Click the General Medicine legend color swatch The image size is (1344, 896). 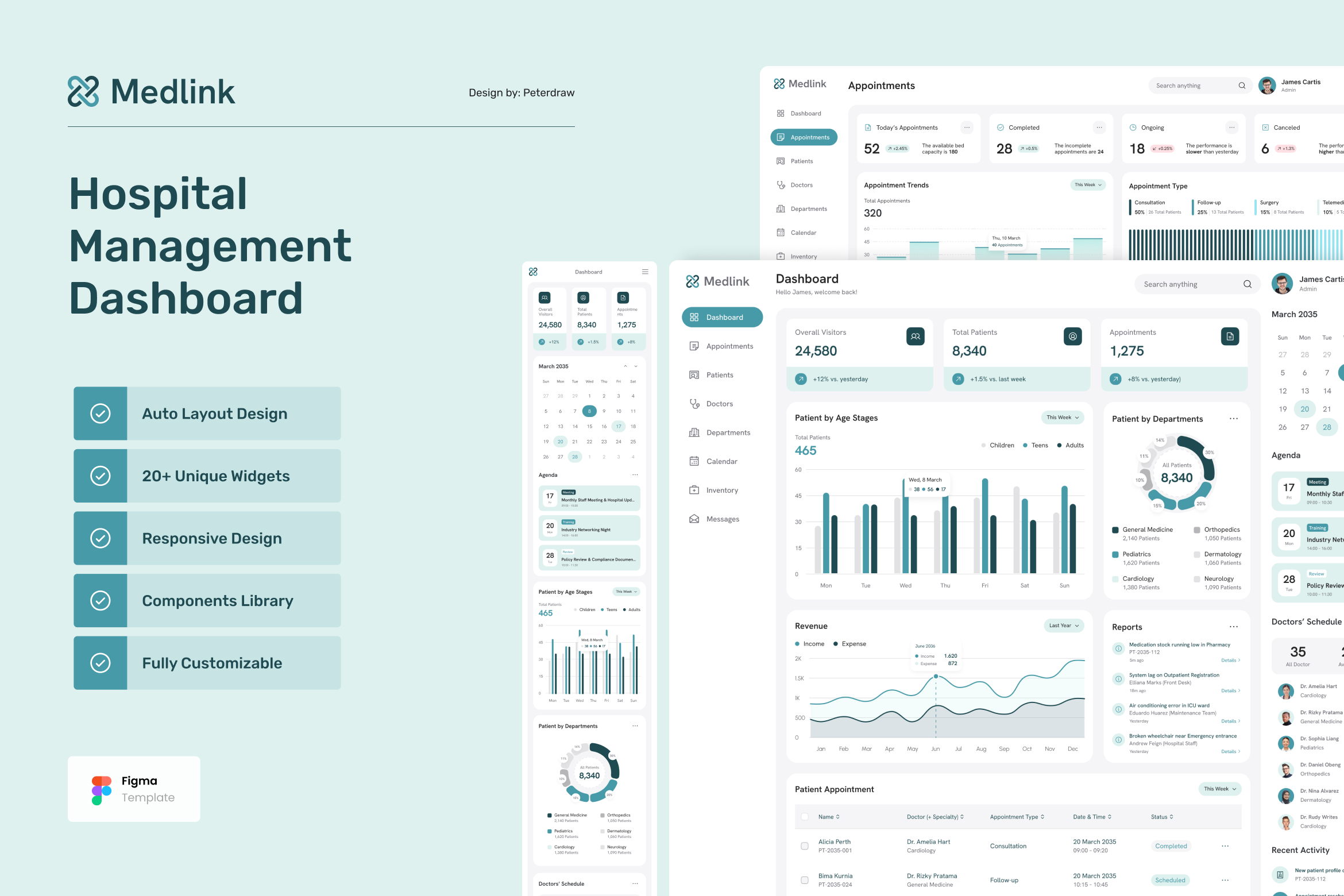(1115, 530)
